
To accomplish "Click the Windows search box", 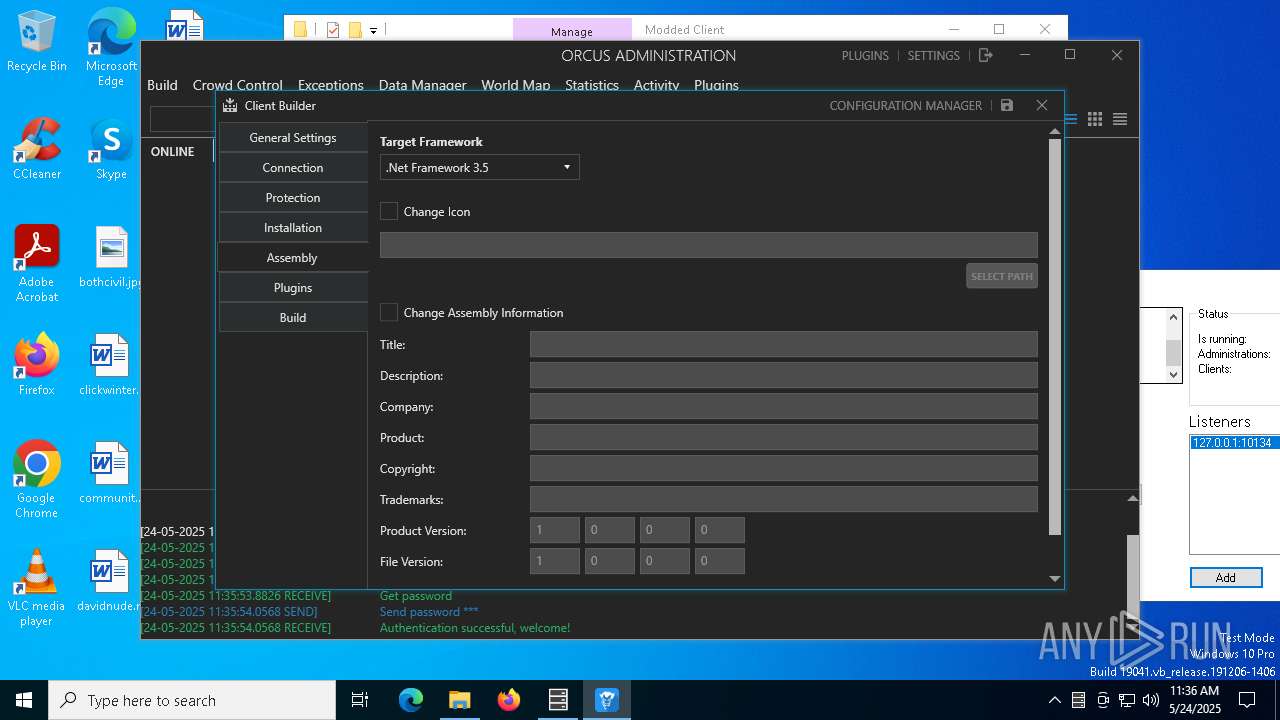I will point(192,700).
